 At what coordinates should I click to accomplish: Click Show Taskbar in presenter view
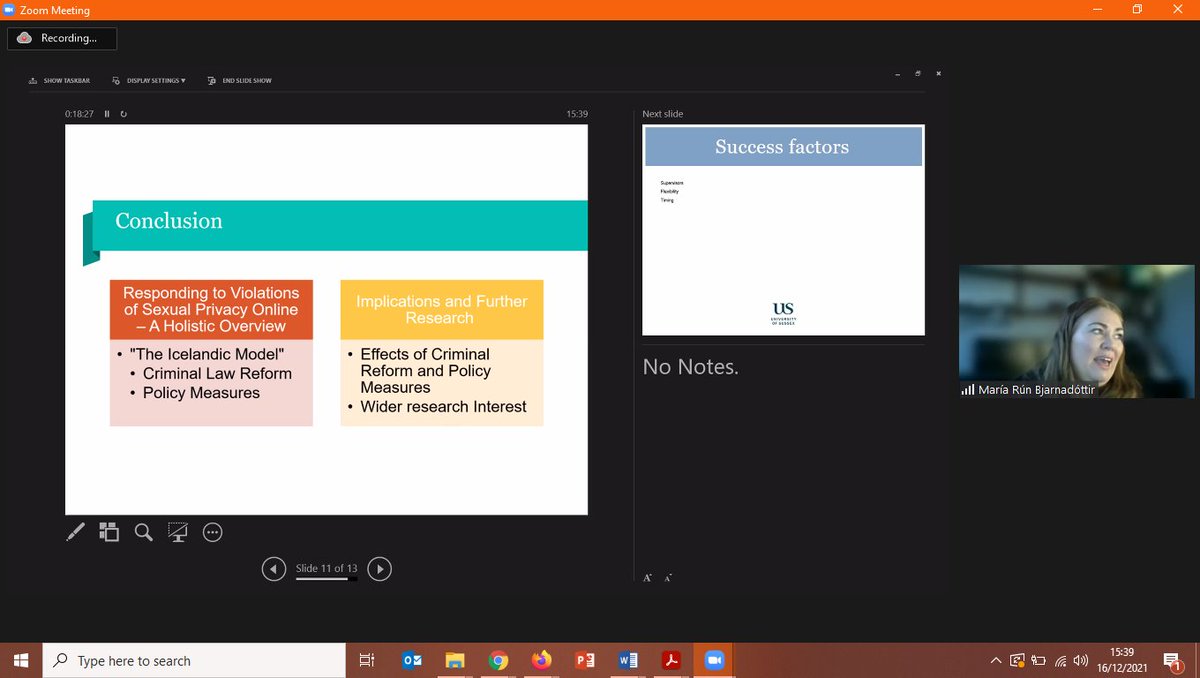point(60,80)
